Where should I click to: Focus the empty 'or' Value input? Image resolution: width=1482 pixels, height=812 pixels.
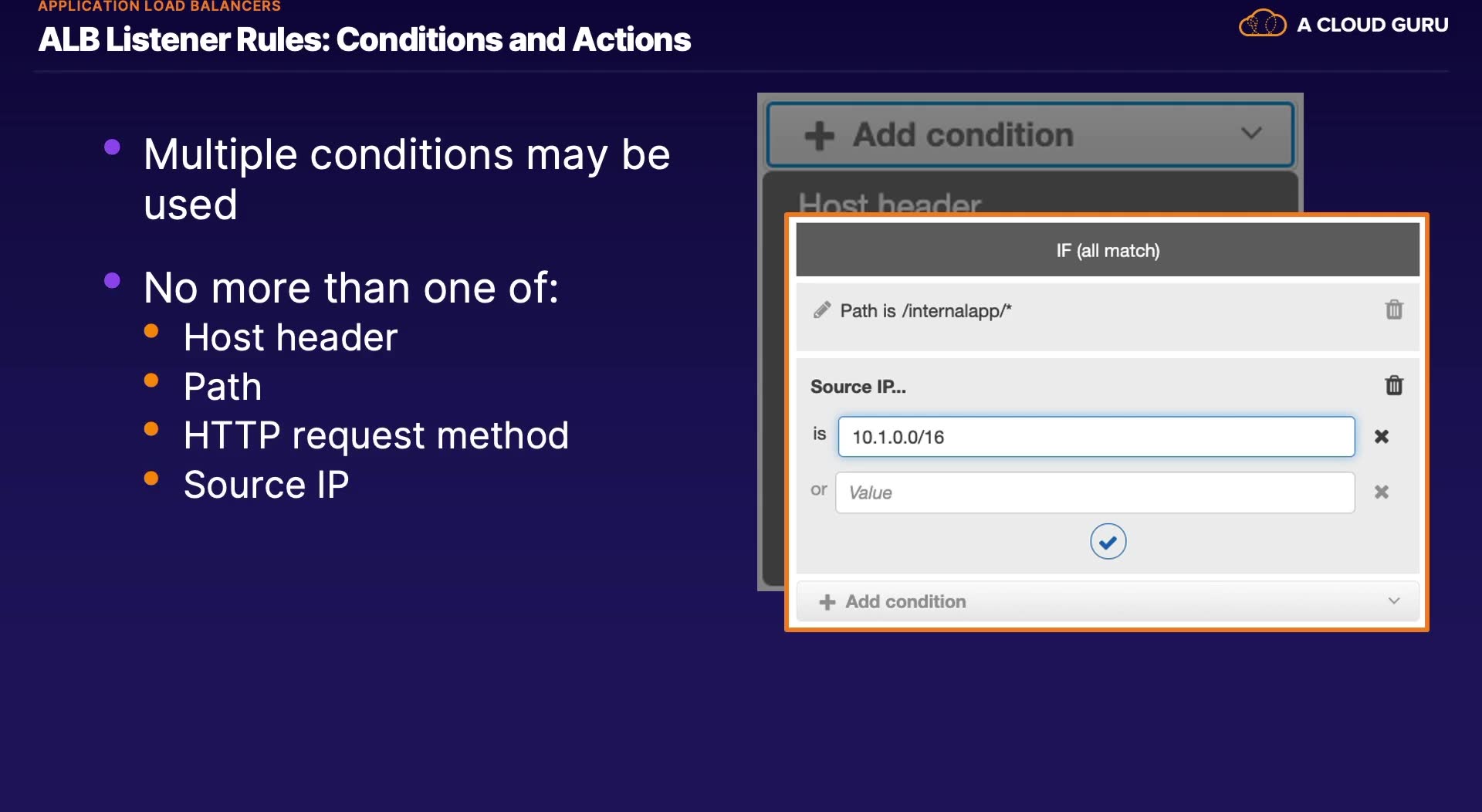tap(1094, 492)
